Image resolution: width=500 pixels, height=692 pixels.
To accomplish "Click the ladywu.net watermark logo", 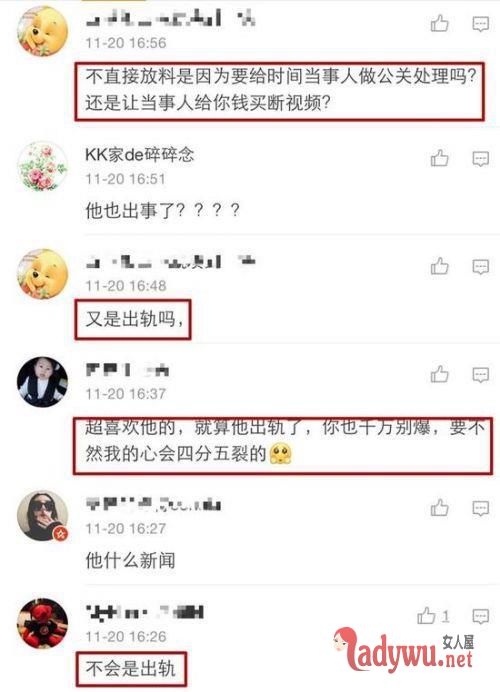I will click(404, 650).
